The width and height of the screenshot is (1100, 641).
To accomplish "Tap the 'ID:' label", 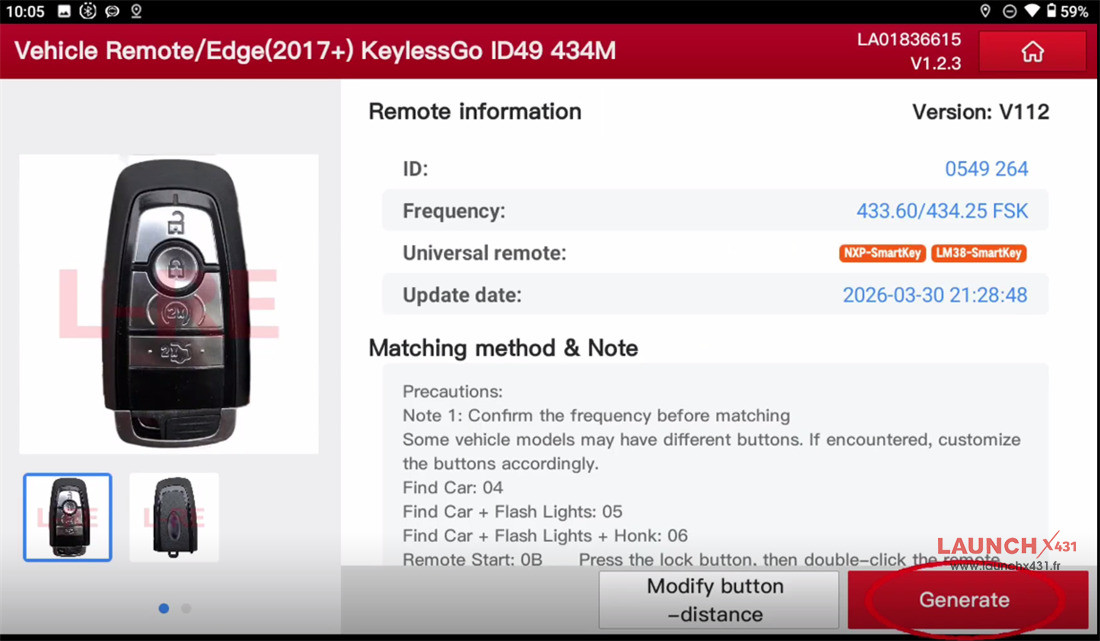I will pos(415,169).
